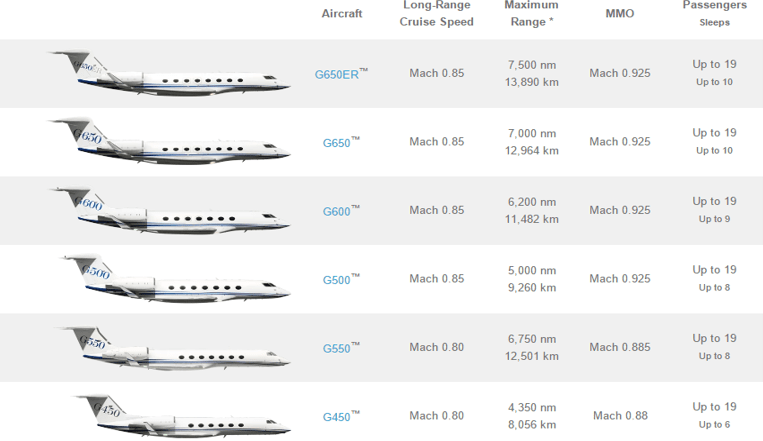Image resolution: width=763 pixels, height=441 pixels.
Task: Open the G600 aircraft link
Action: point(341,211)
